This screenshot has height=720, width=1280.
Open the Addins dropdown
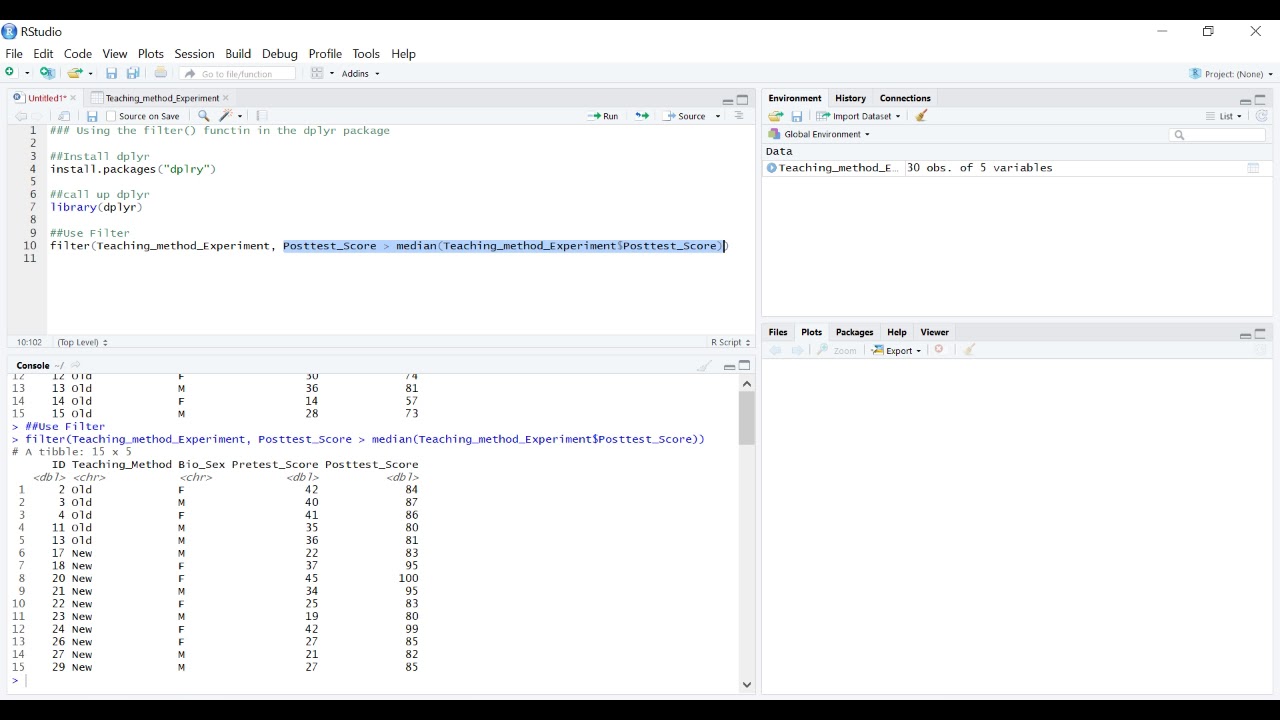pyautogui.click(x=361, y=74)
